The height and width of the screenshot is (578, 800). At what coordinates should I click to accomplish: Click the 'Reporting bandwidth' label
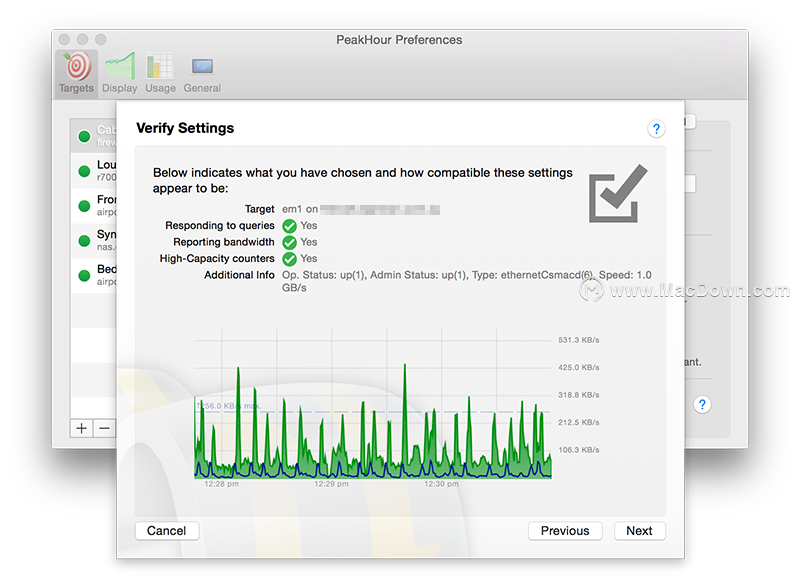(224, 242)
